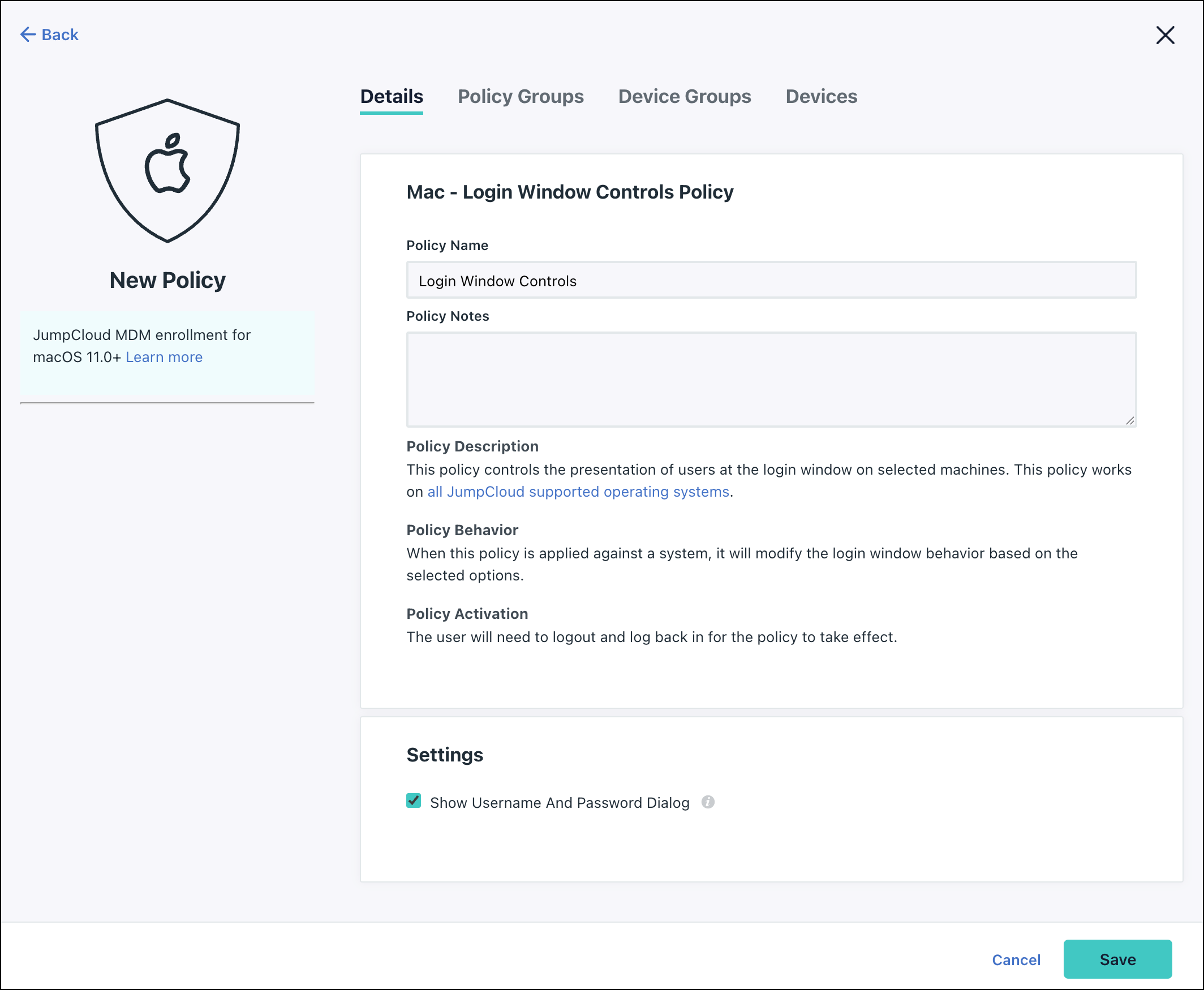
Task: Click the New Policy heading
Action: pos(167,281)
